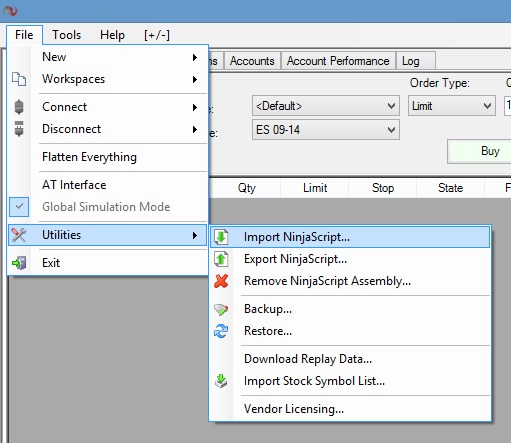Choose AT Interface menu entry

coord(107,185)
